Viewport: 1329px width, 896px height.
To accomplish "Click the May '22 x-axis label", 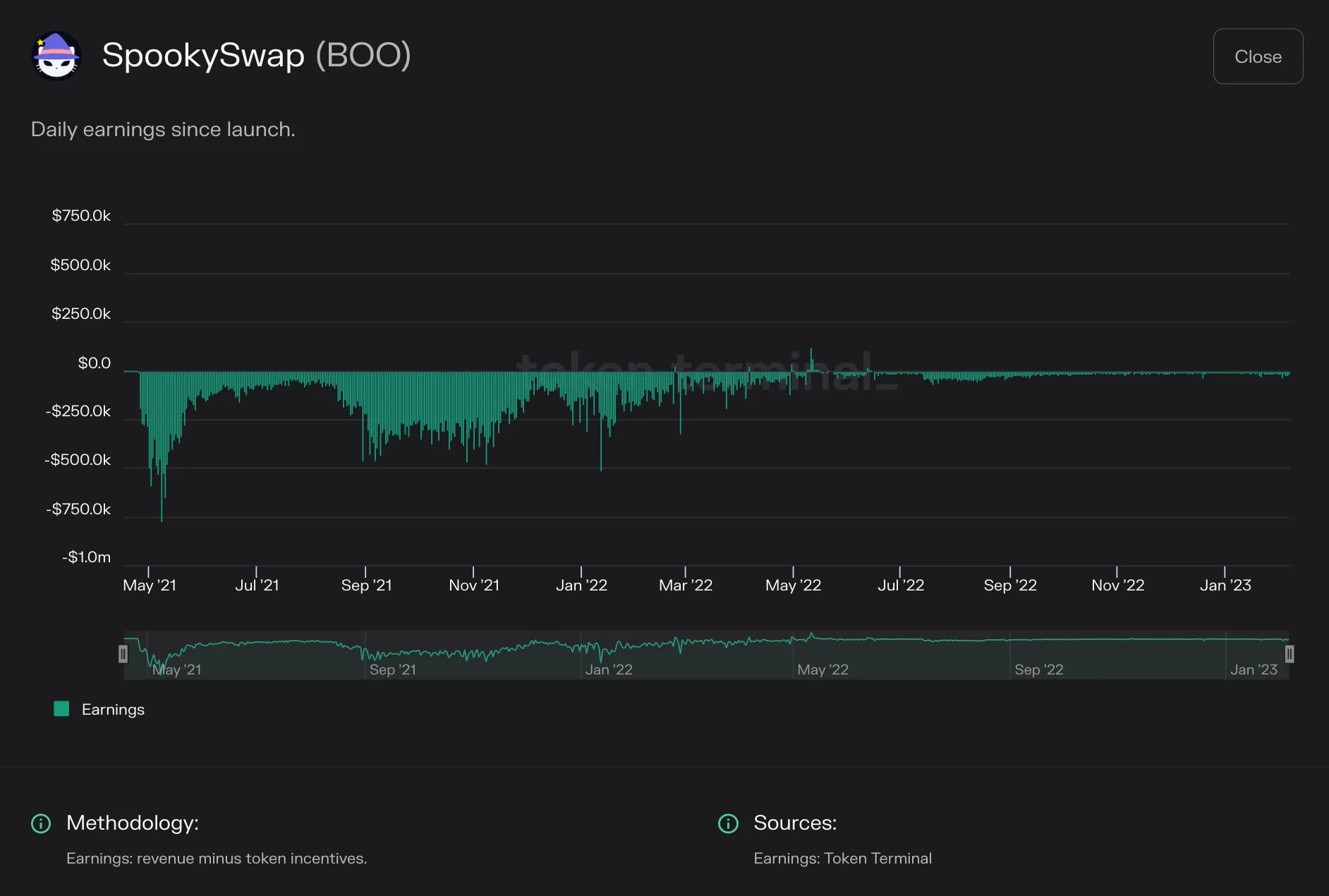I will 794,586.
